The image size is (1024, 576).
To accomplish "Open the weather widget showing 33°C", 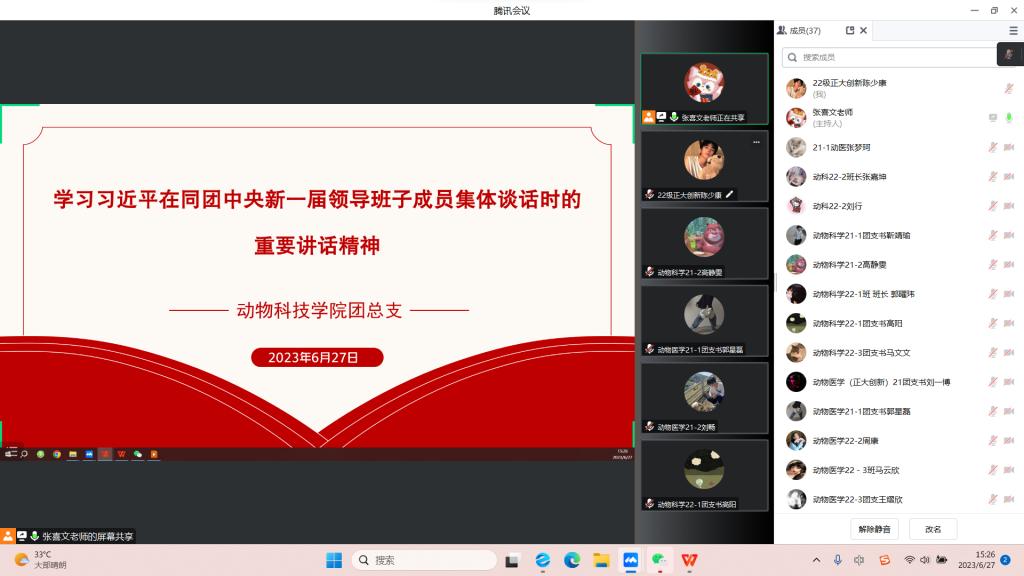I will coord(40,560).
